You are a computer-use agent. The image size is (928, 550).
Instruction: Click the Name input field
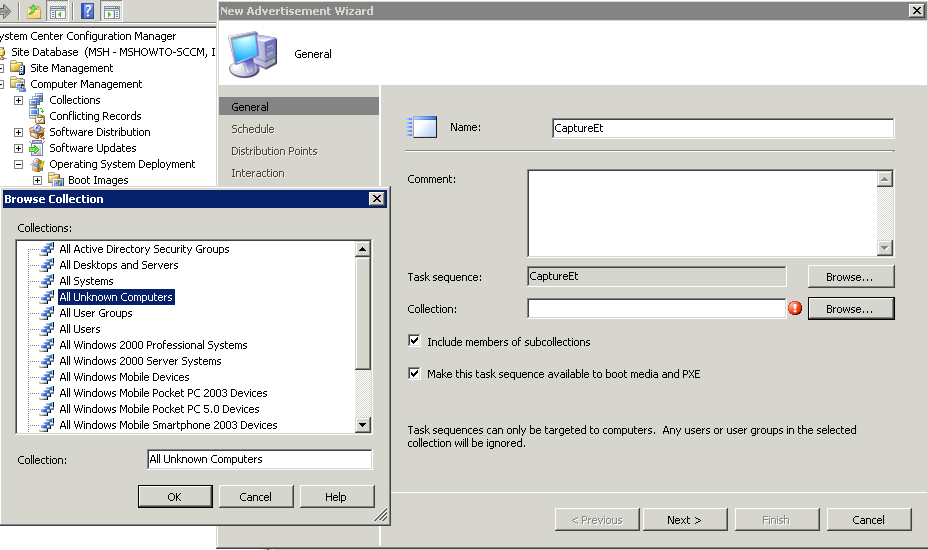723,128
